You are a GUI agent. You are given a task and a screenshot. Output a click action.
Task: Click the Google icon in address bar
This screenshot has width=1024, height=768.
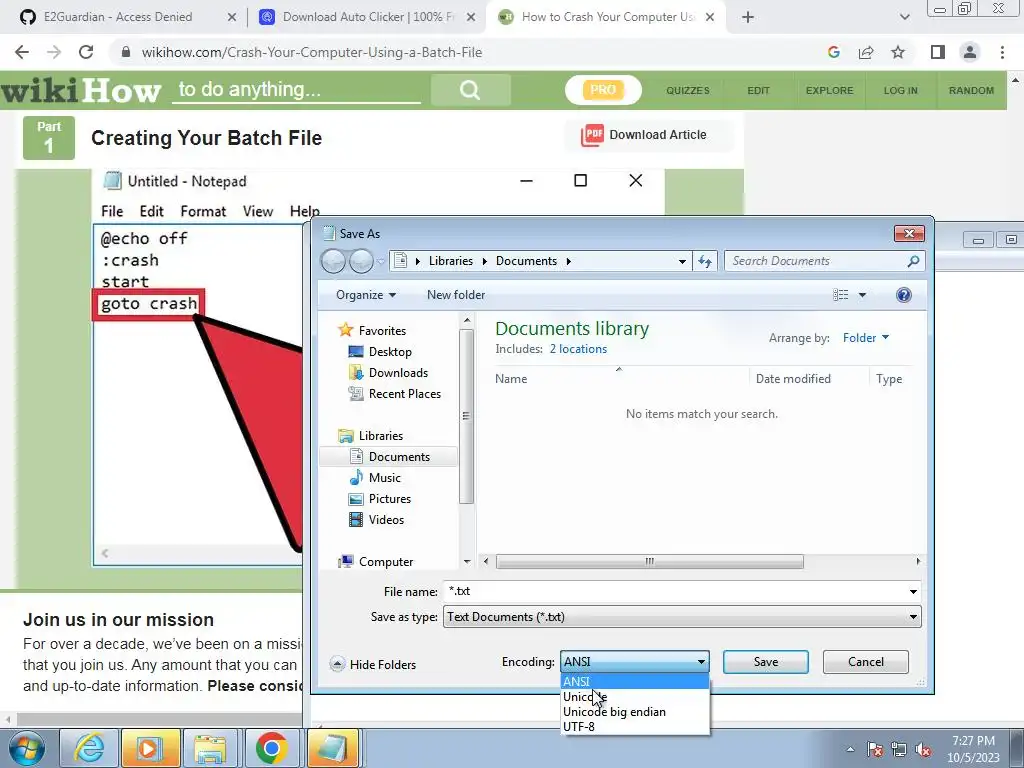pyautogui.click(x=833, y=52)
